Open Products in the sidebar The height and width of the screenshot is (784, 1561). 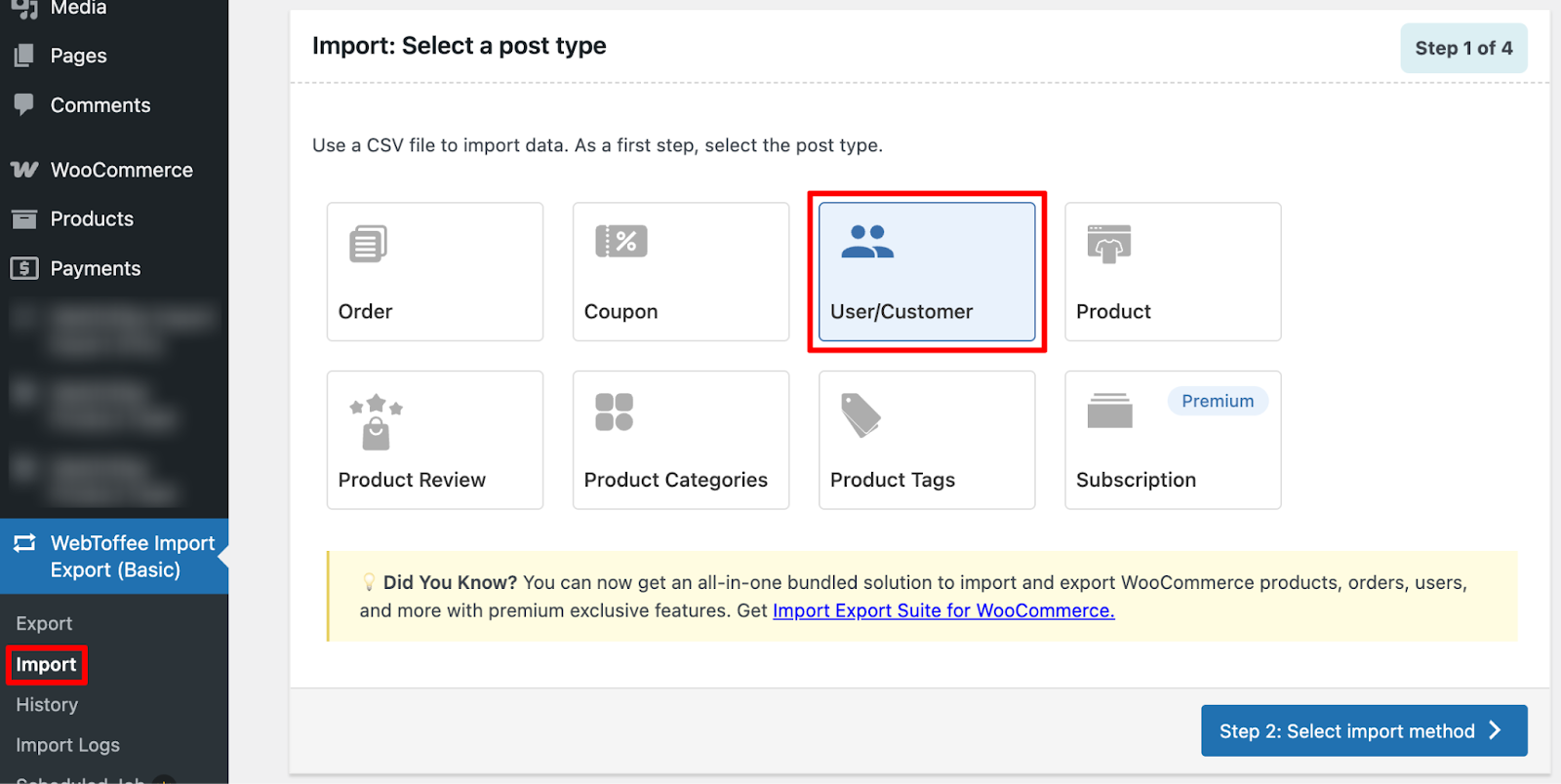(92, 219)
